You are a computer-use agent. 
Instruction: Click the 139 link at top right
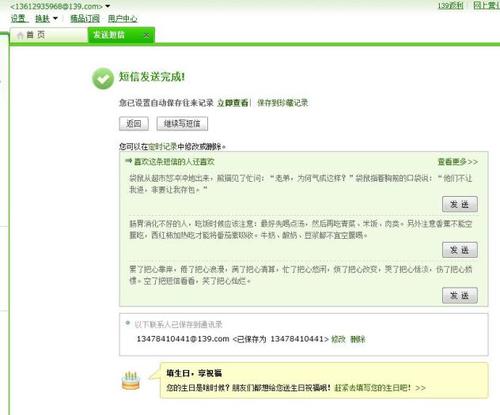[450, 5]
